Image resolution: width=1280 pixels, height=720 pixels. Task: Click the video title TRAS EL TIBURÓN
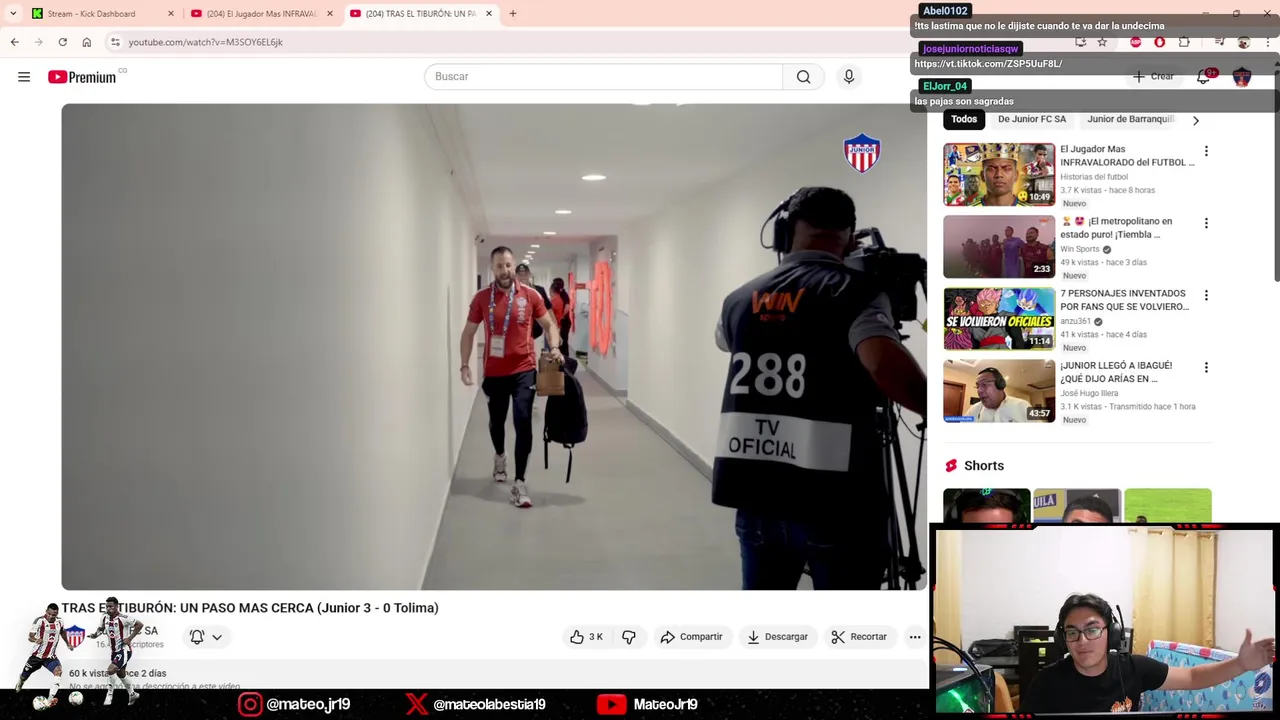tap(250, 608)
